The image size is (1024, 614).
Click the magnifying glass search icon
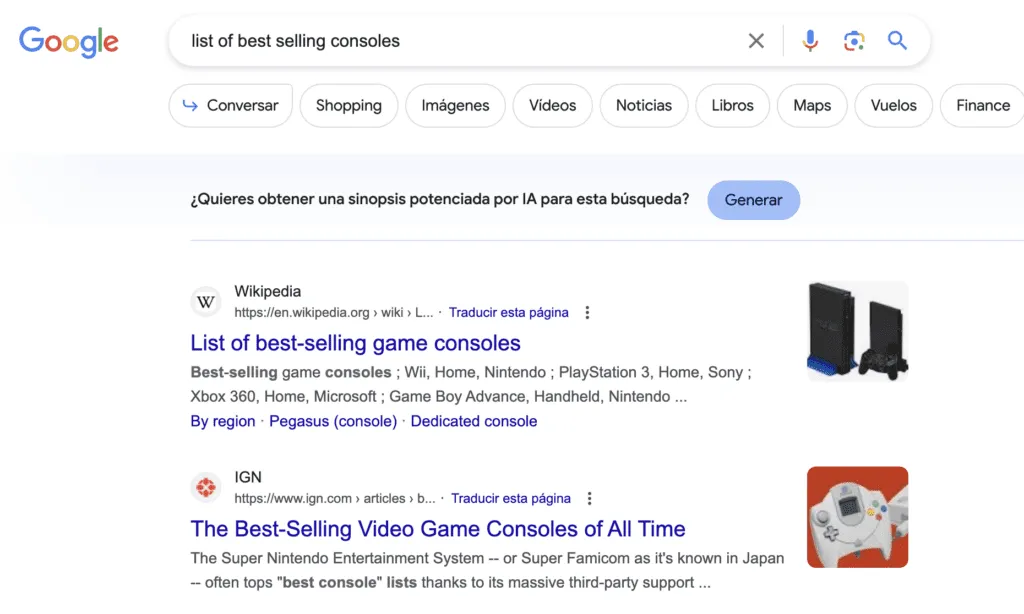coord(897,40)
